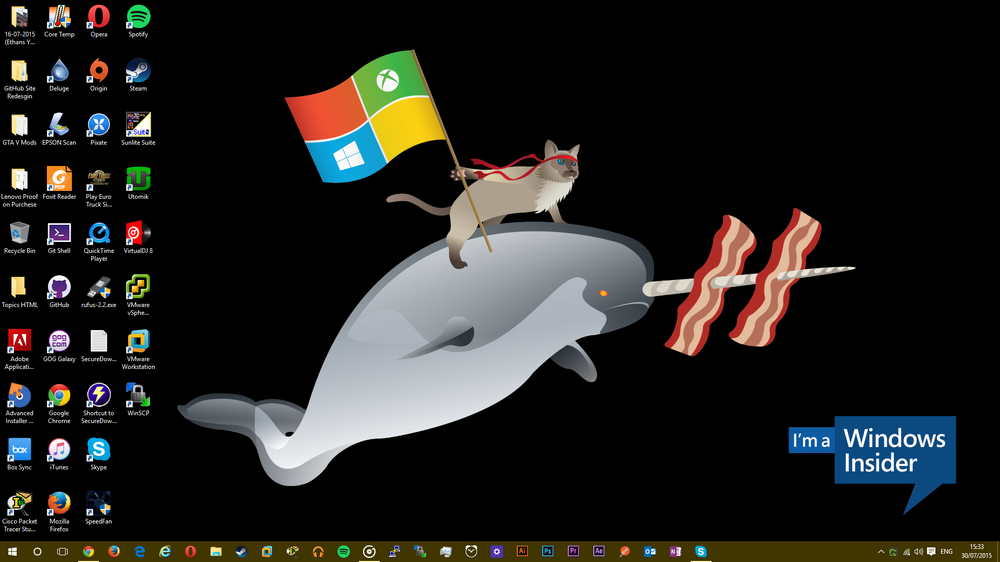Select the SecureDow... document file
This screenshot has width=1000, height=562.
point(98,346)
